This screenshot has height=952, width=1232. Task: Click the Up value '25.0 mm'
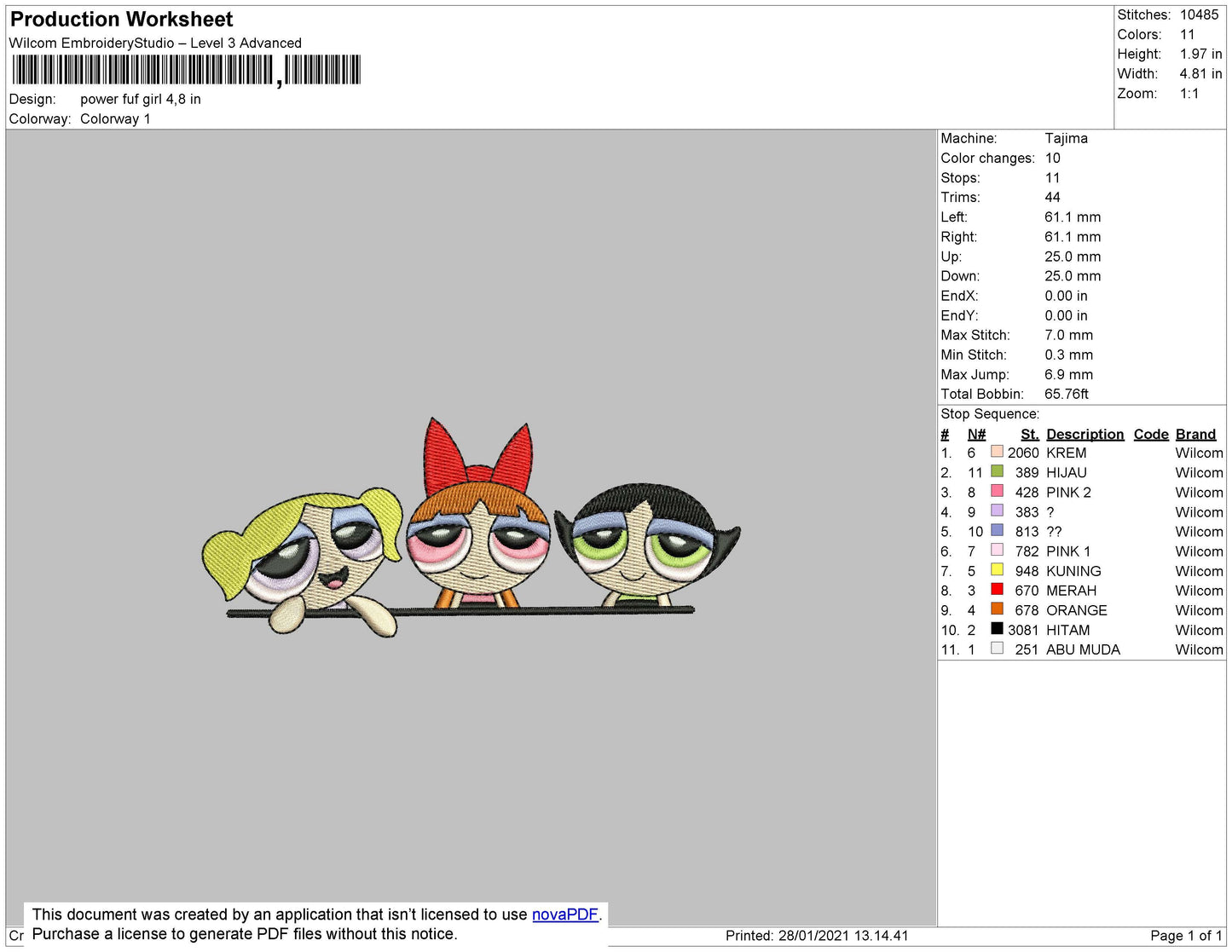(x=1073, y=257)
